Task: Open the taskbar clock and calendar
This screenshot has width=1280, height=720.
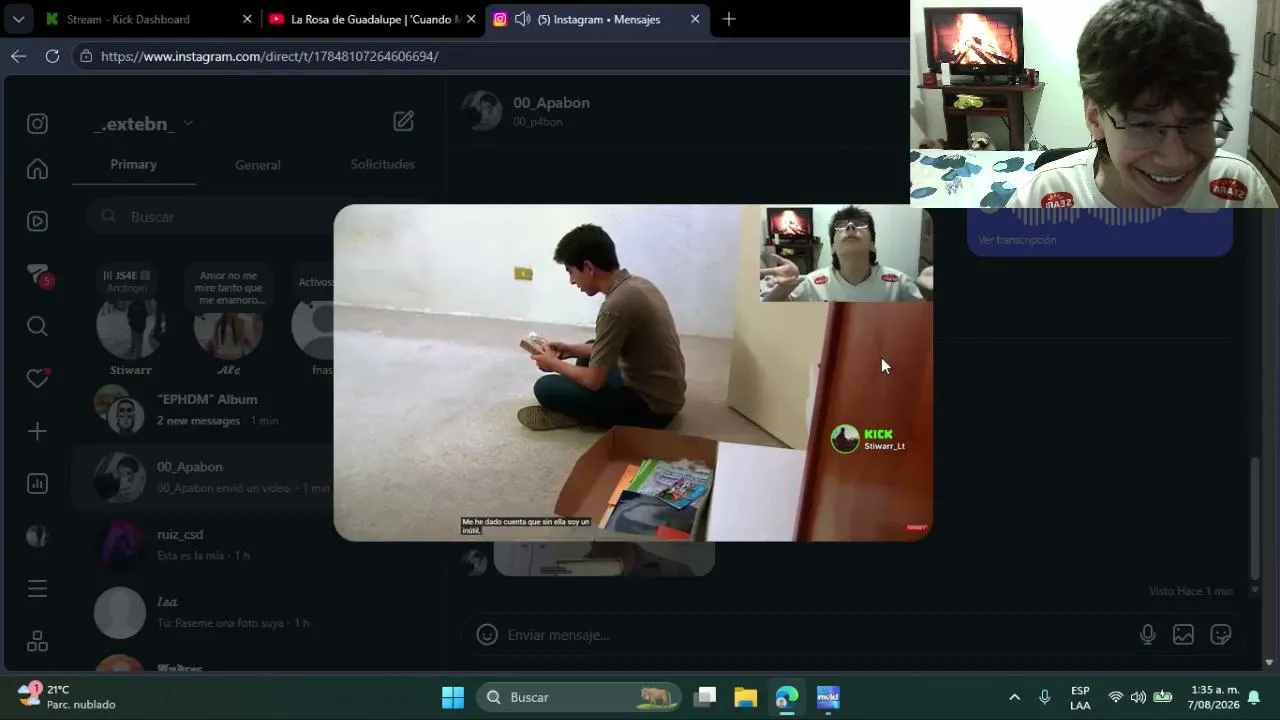Action: pos(1213,697)
